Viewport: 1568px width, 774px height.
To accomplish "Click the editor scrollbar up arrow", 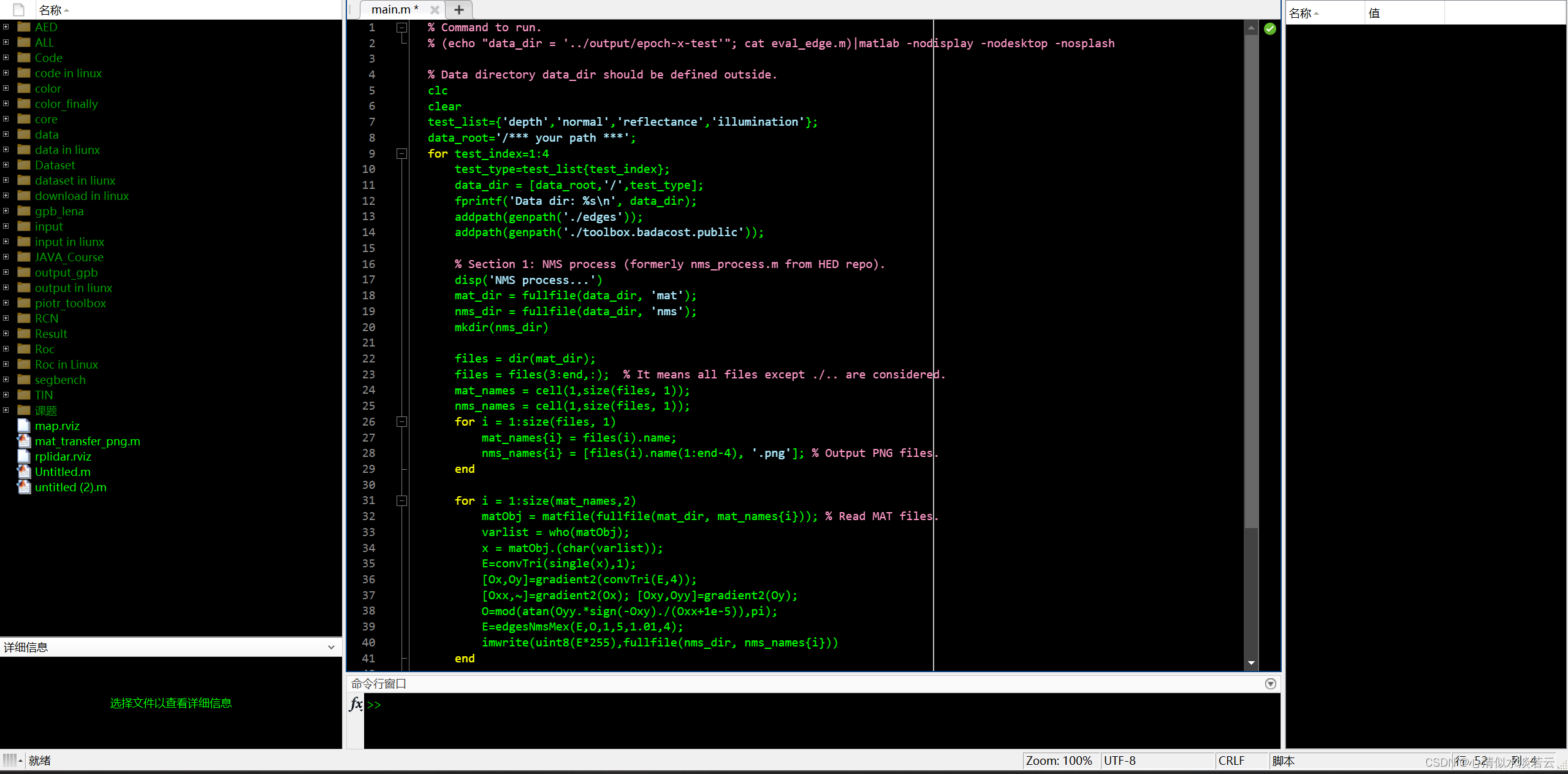I will point(1251,28).
